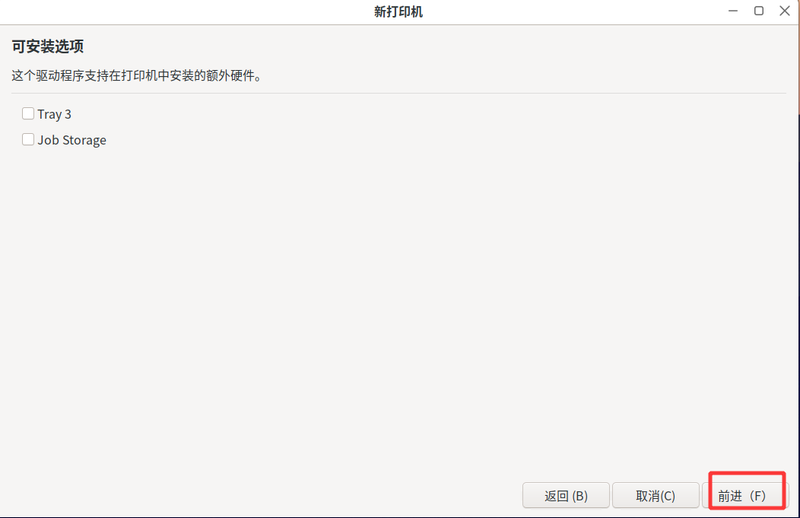Cancel setup using the 取消(C) button

click(x=656, y=495)
